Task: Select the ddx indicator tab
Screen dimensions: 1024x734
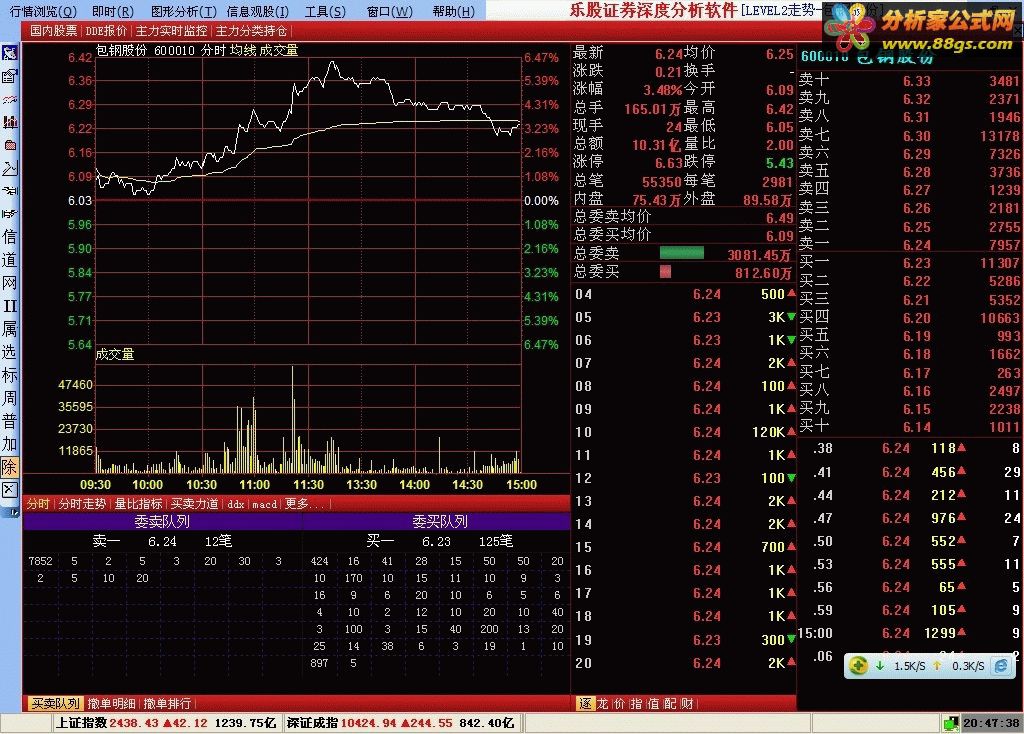Action: click(236, 504)
